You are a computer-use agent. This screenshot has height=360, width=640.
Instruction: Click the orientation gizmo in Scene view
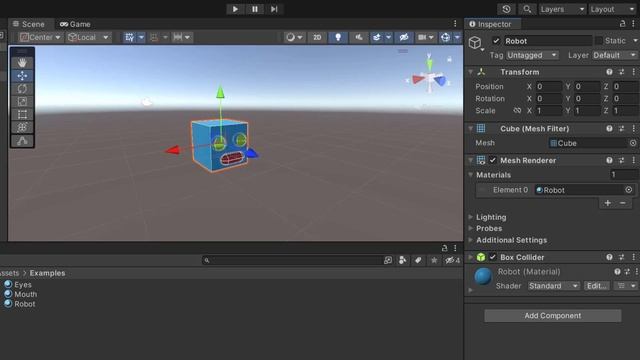point(429,77)
